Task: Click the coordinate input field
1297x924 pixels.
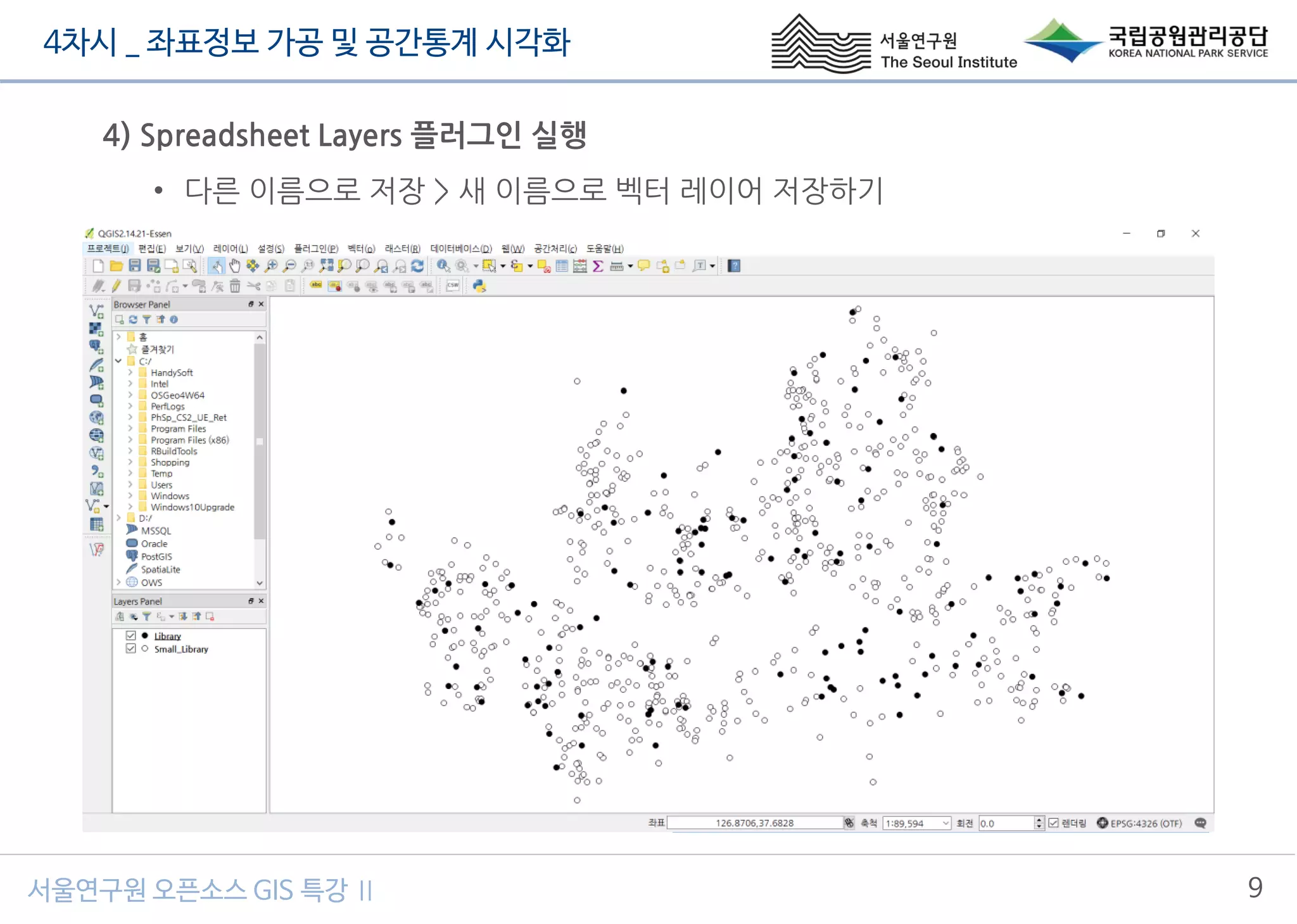Action: coord(754,823)
